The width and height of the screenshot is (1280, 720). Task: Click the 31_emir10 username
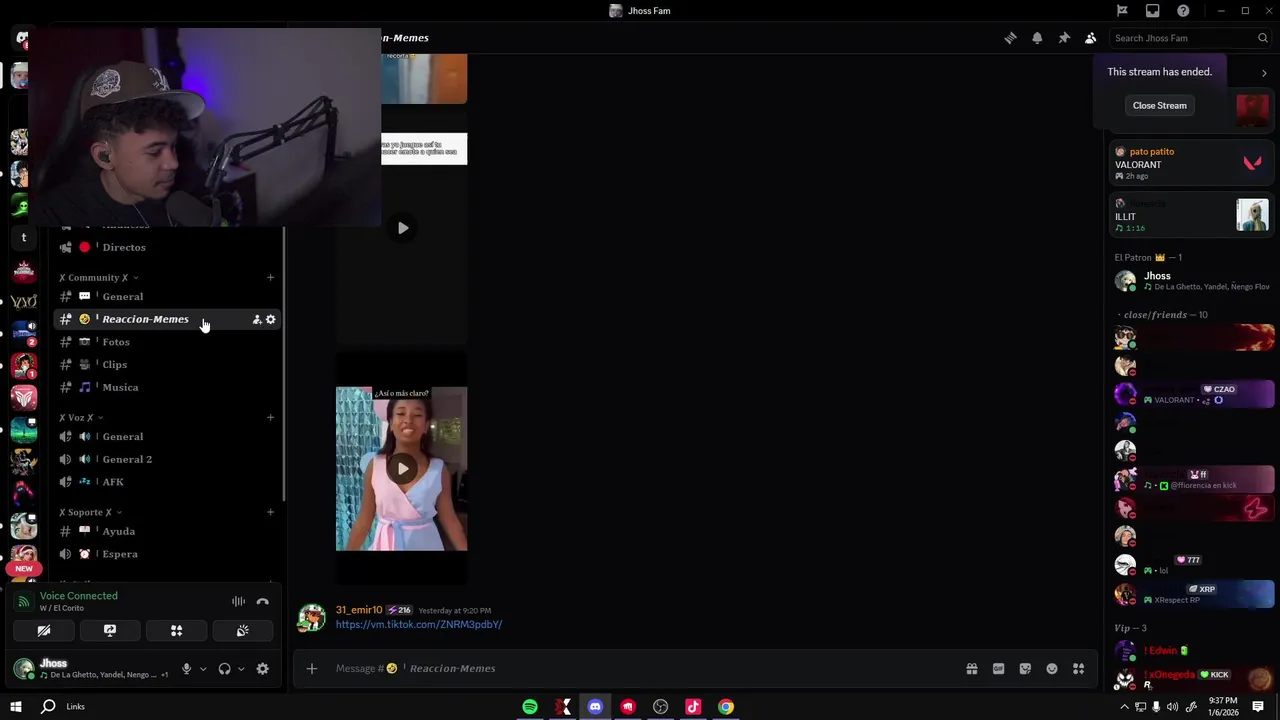(359, 610)
